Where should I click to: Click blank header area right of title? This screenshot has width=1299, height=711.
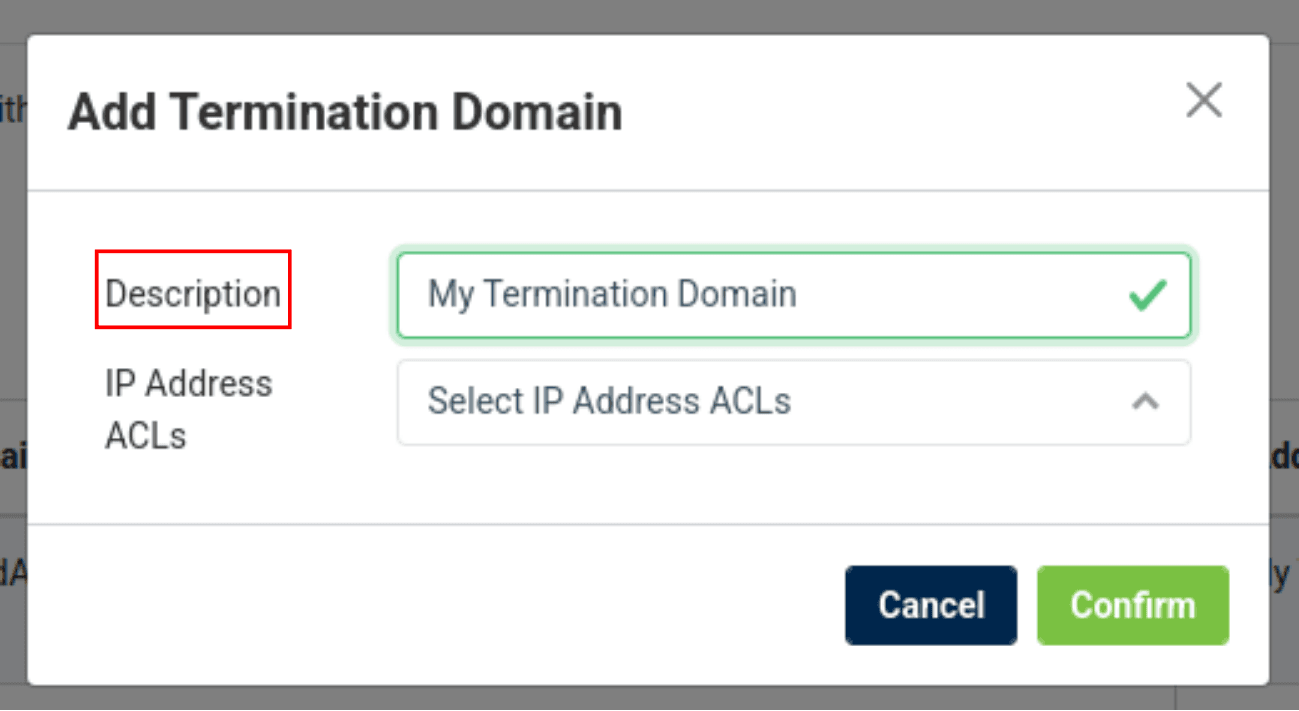(900, 112)
